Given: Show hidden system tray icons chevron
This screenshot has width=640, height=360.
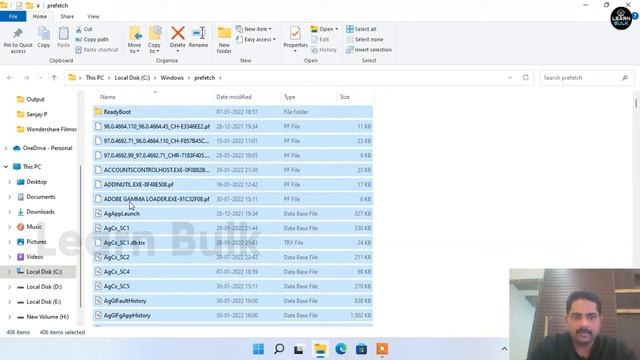Looking at the screenshot, I should [x=504, y=349].
